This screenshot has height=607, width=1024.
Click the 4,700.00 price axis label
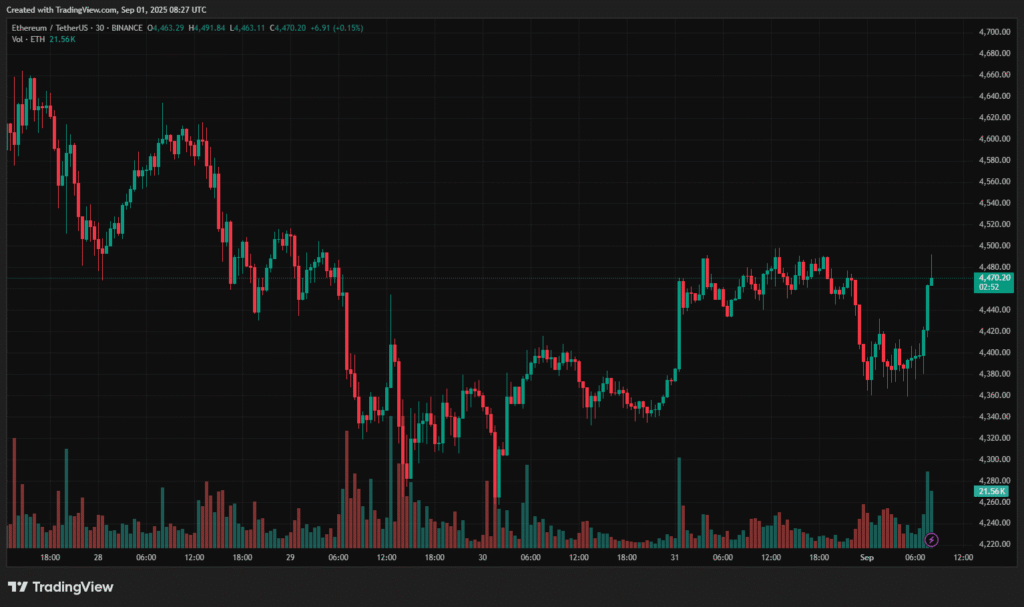(995, 32)
